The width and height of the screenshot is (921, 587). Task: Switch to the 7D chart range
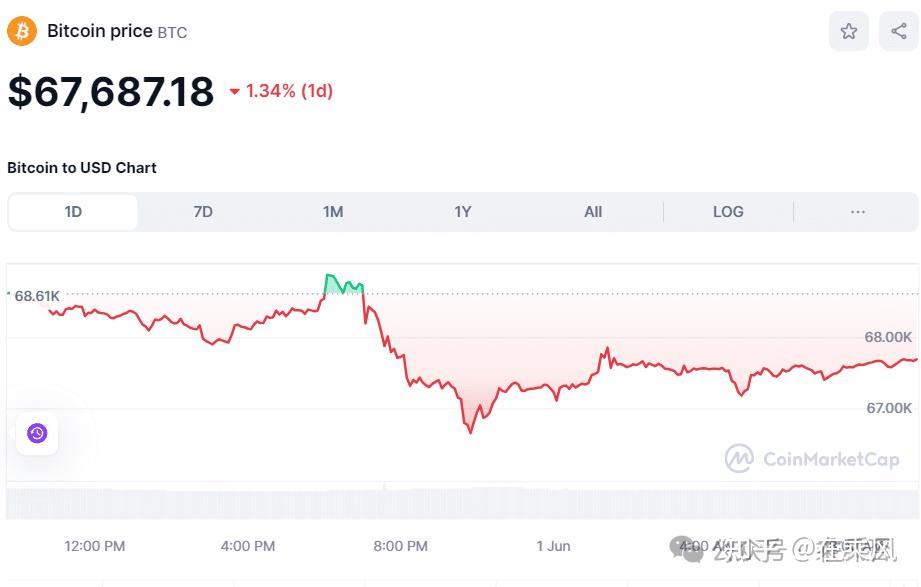[x=203, y=212]
